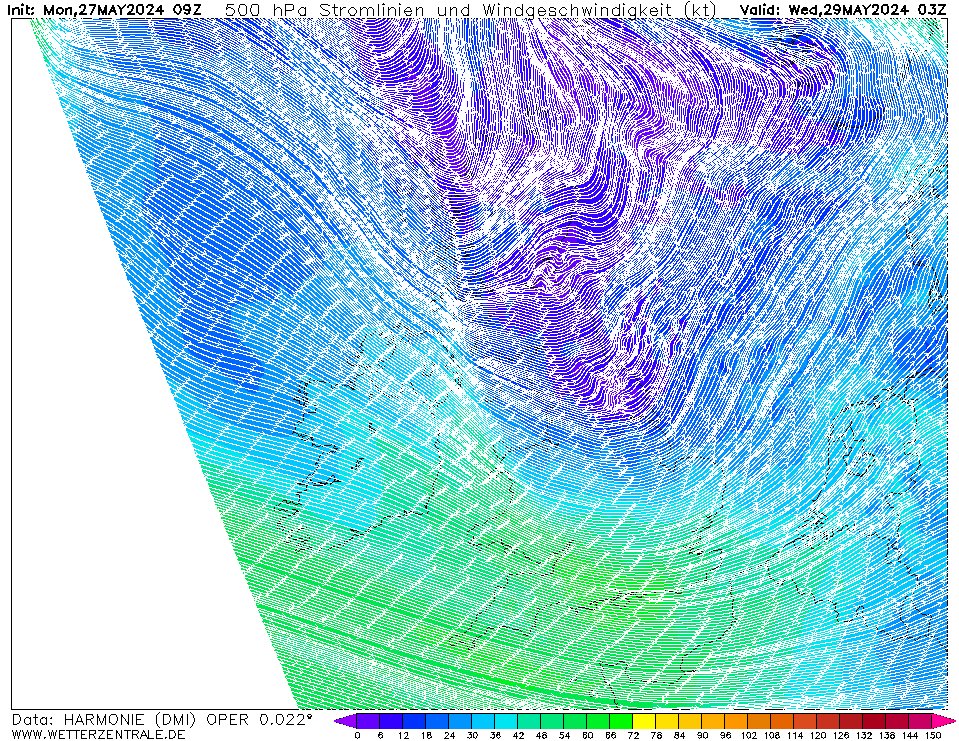959x741 pixels.
Task: Select the light blue 24–30 kt swatch
Action: [x=460, y=721]
